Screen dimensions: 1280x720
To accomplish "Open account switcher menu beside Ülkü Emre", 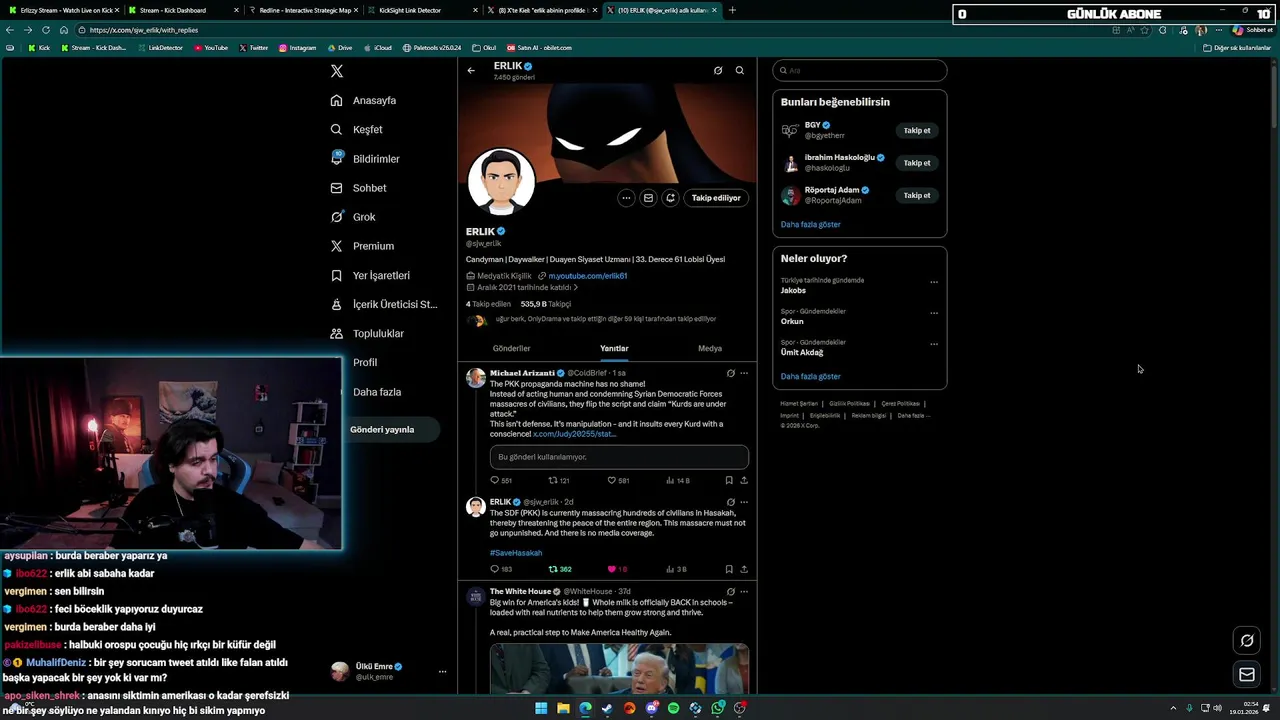I will (x=442, y=671).
